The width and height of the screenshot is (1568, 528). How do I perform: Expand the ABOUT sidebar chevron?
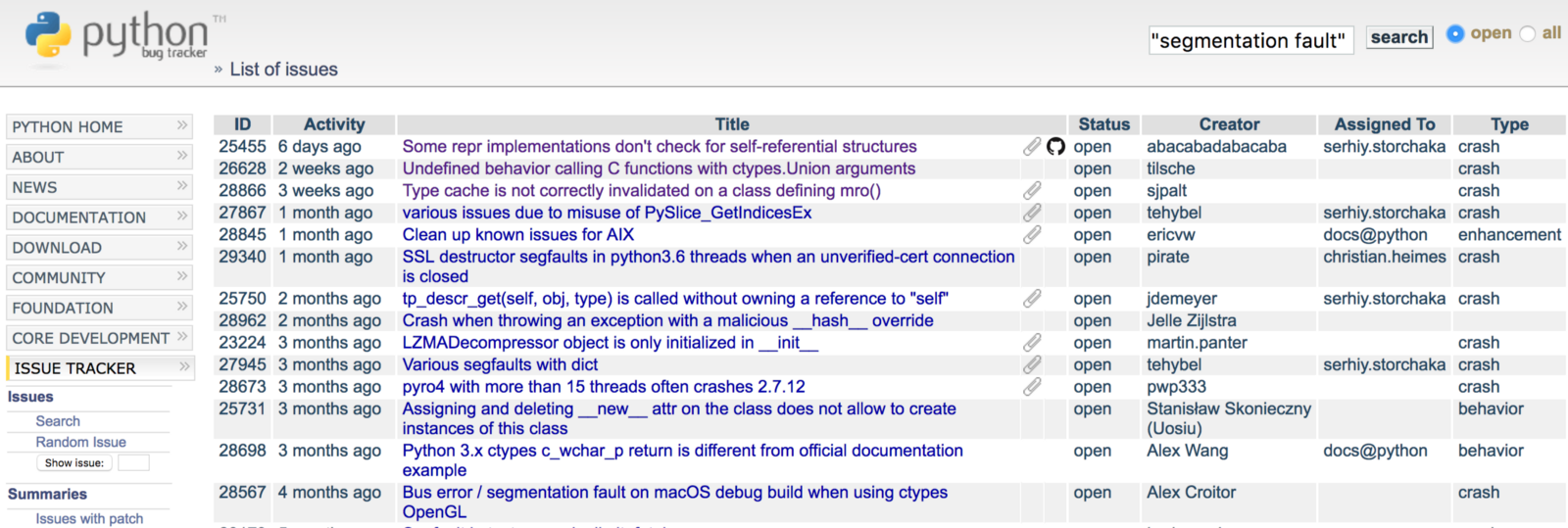pos(182,156)
